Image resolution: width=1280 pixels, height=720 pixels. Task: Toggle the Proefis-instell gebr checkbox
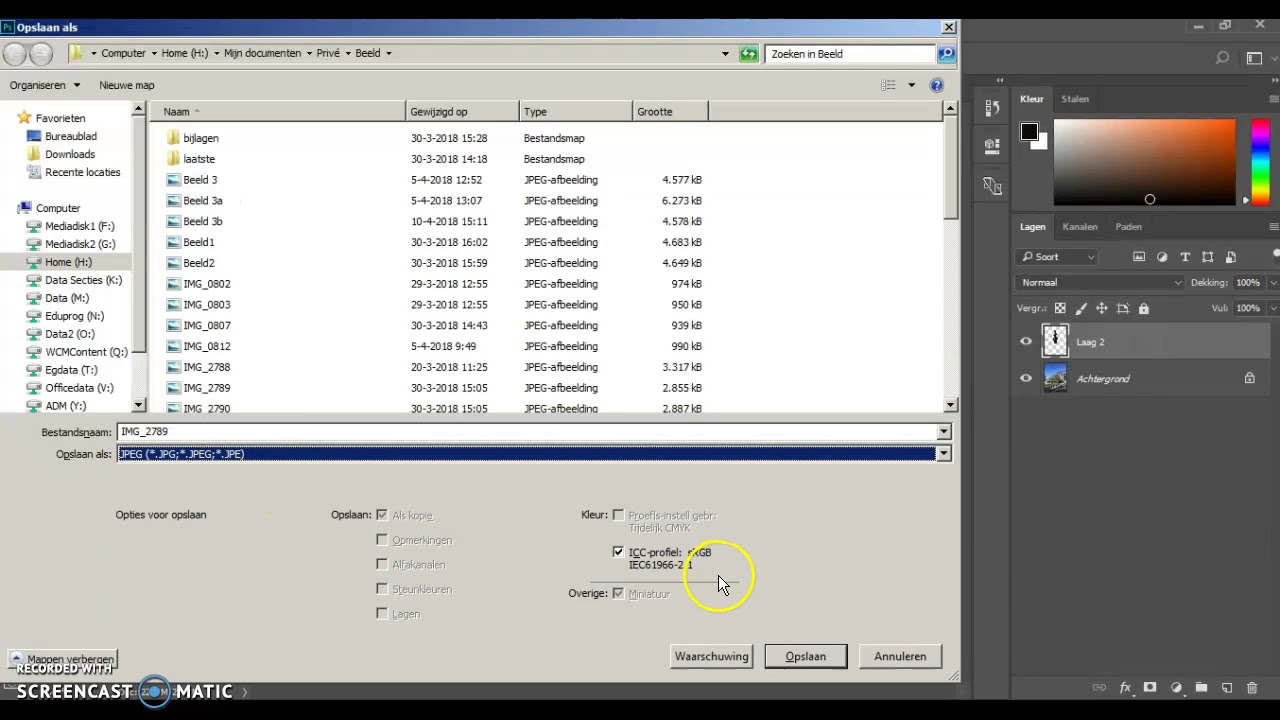618,515
